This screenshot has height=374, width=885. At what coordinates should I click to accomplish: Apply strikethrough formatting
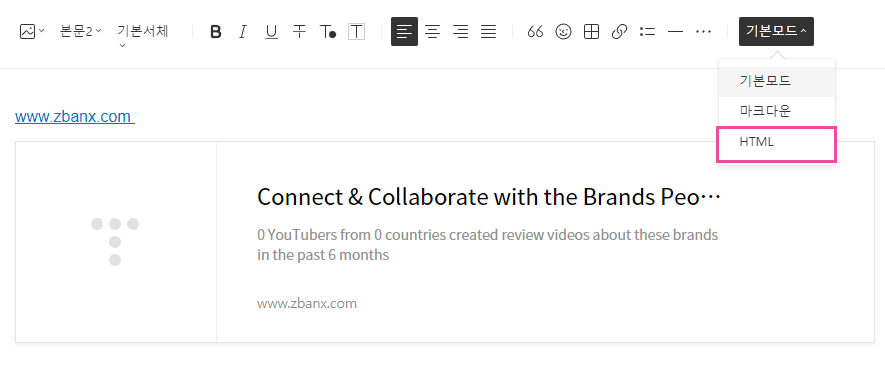pos(299,32)
